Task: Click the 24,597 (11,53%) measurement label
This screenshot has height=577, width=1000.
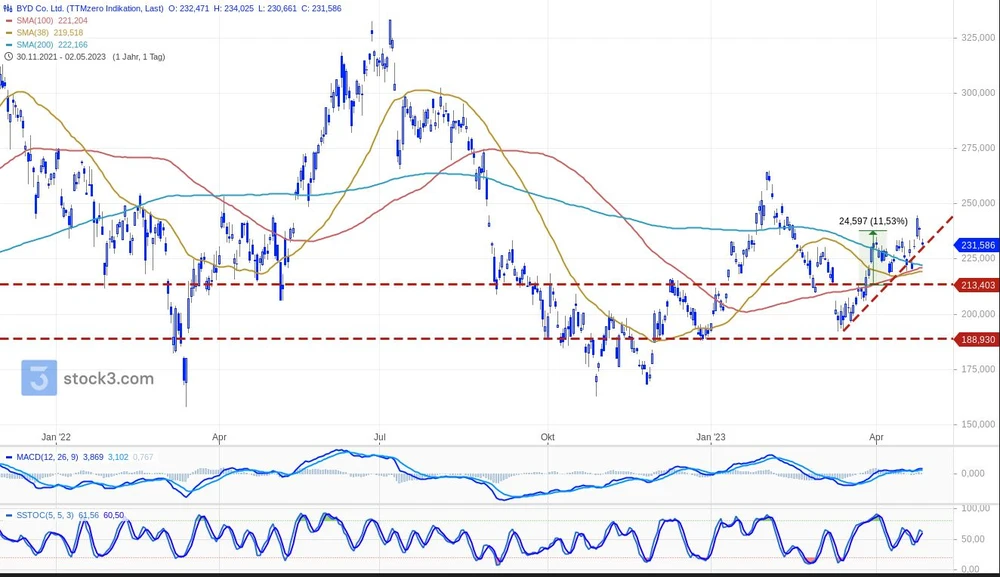Action: [x=872, y=221]
